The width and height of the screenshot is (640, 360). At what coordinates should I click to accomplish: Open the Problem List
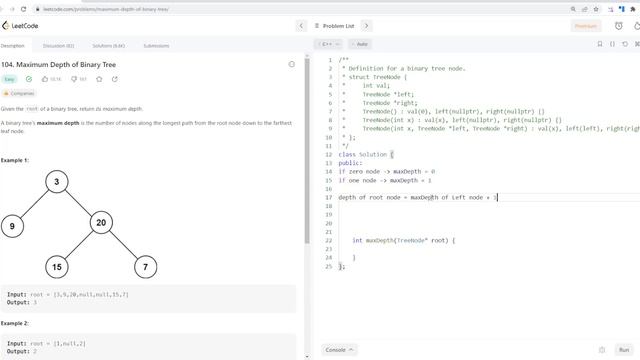(x=335, y=26)
